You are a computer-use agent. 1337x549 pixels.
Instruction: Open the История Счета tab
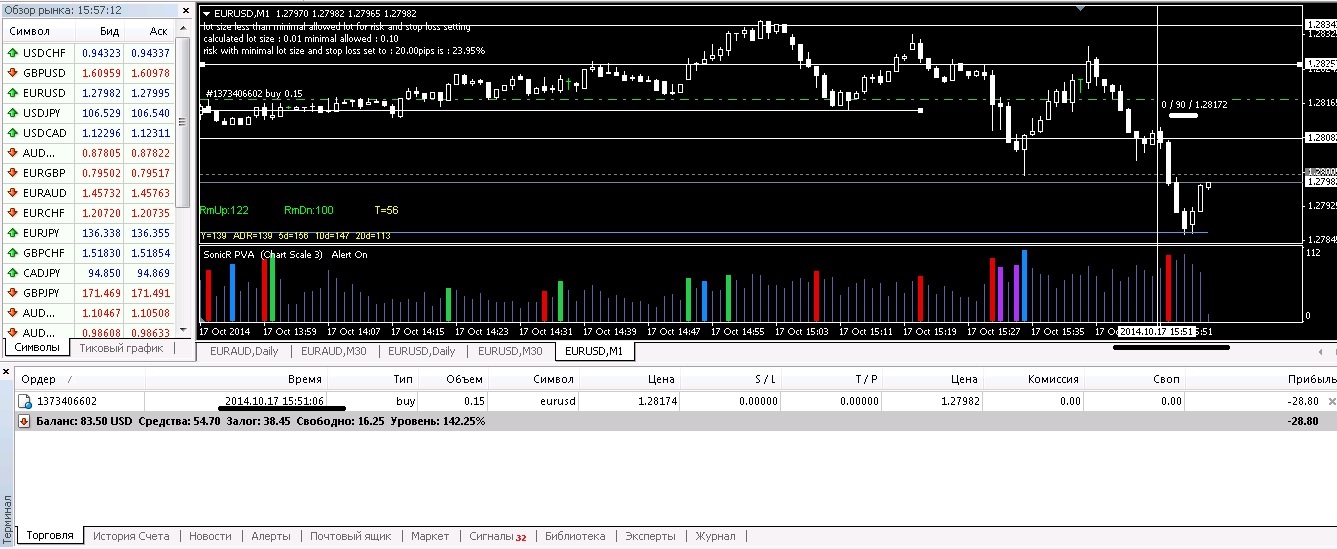click(x=131, y=536)
